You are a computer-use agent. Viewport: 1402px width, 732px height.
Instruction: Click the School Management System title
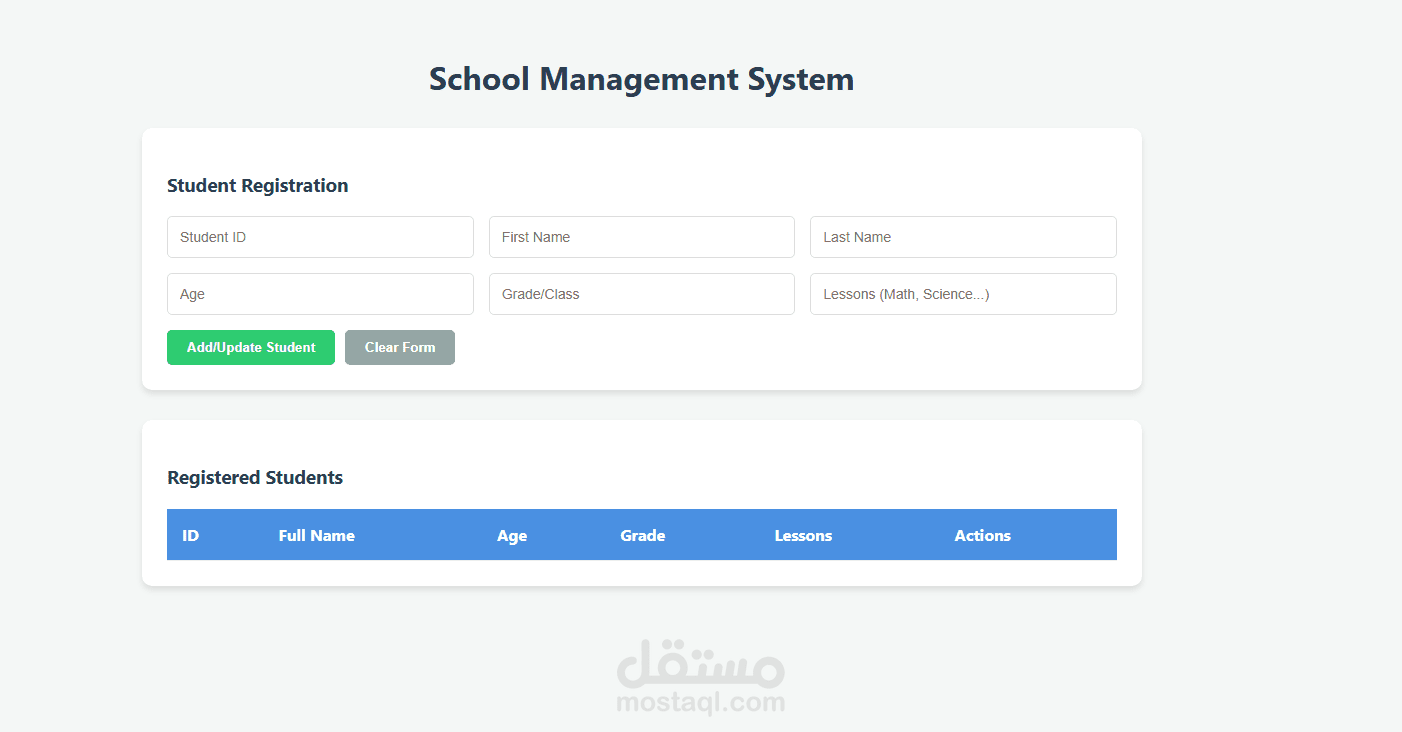641,78
